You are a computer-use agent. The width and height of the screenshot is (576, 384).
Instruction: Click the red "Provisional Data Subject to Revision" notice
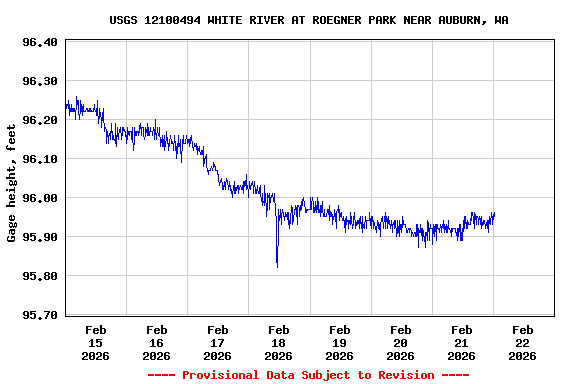[x=308, y=375]
